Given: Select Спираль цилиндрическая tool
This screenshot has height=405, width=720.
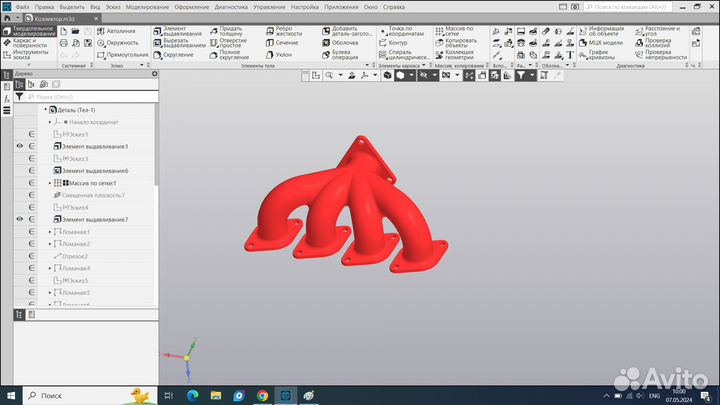Looking at the screenshot, I should [404, 55].
